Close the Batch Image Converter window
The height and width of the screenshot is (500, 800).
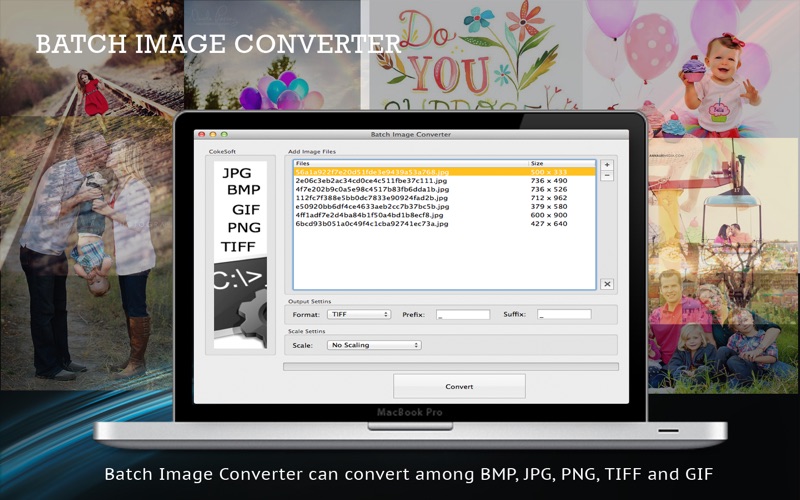coord(201,134)
